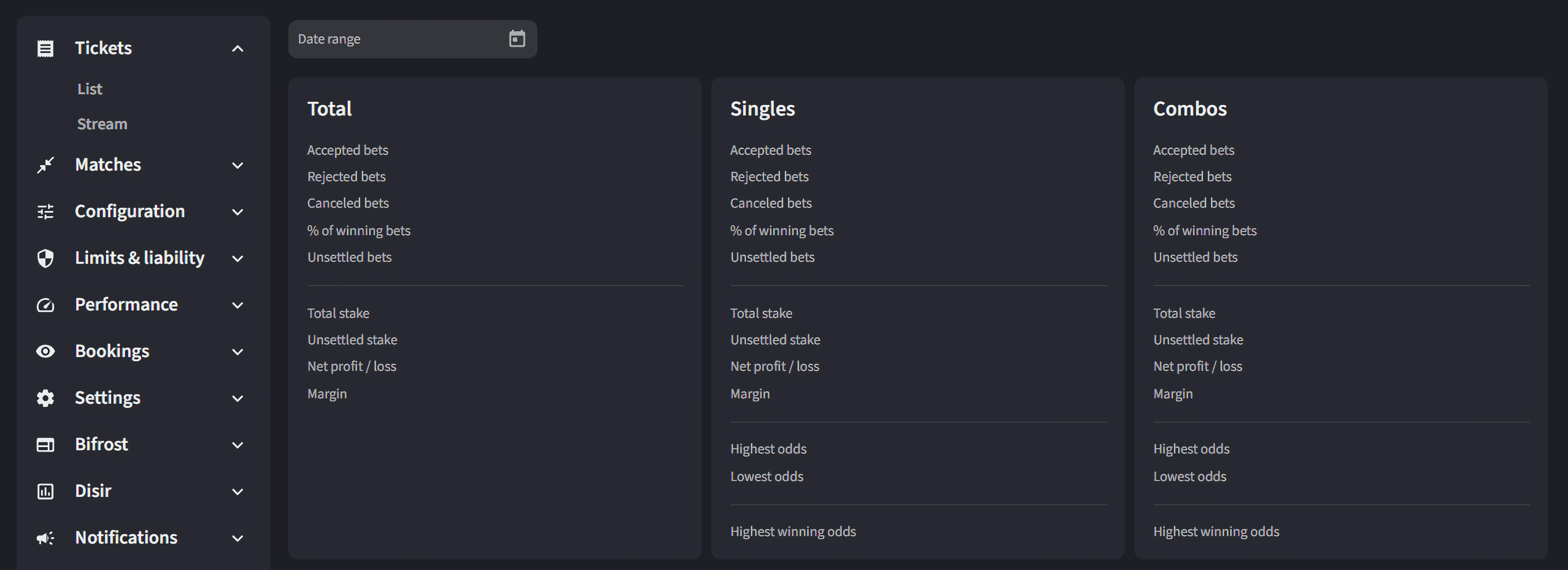Click the Disir chart icon
1568x570 pixels.
tap(46, 491)
